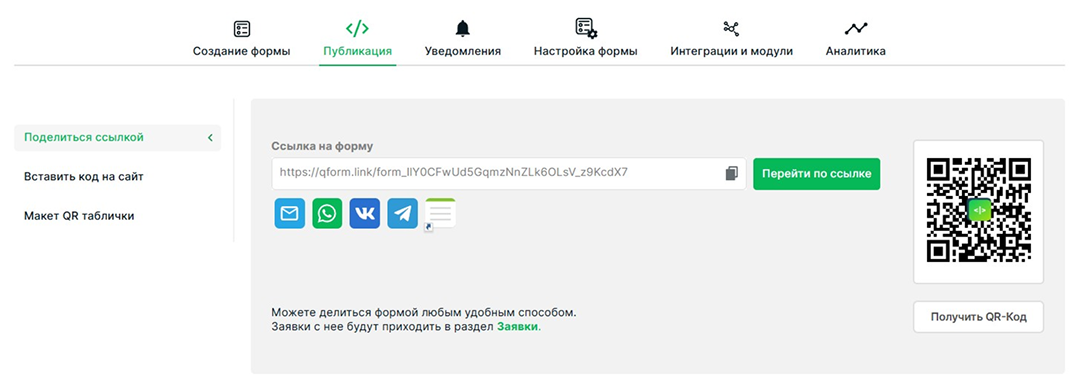Click the QR code image
1071x377 pixels.
pyautogui.click(x=978, y=210)
